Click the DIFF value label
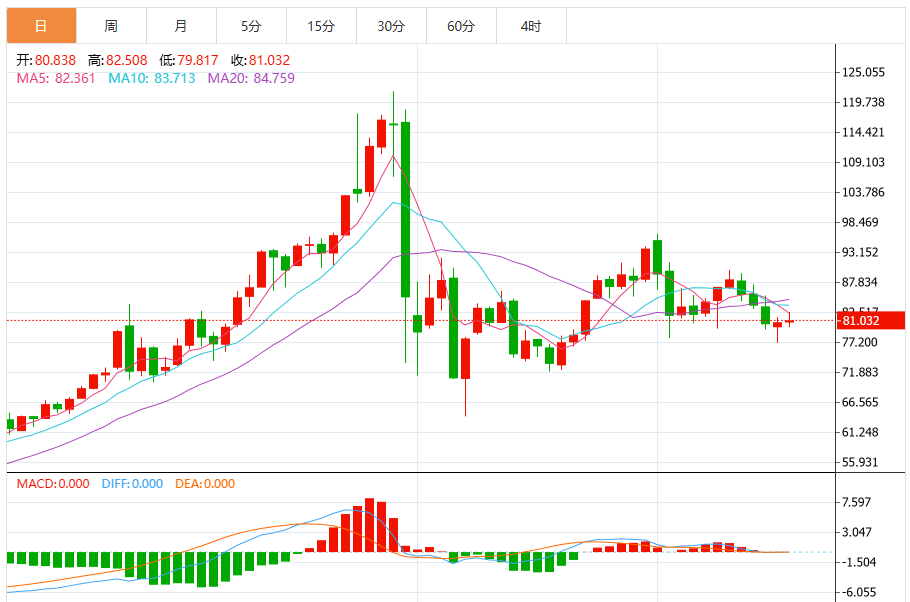910x602 pixels. coord(132,484)
